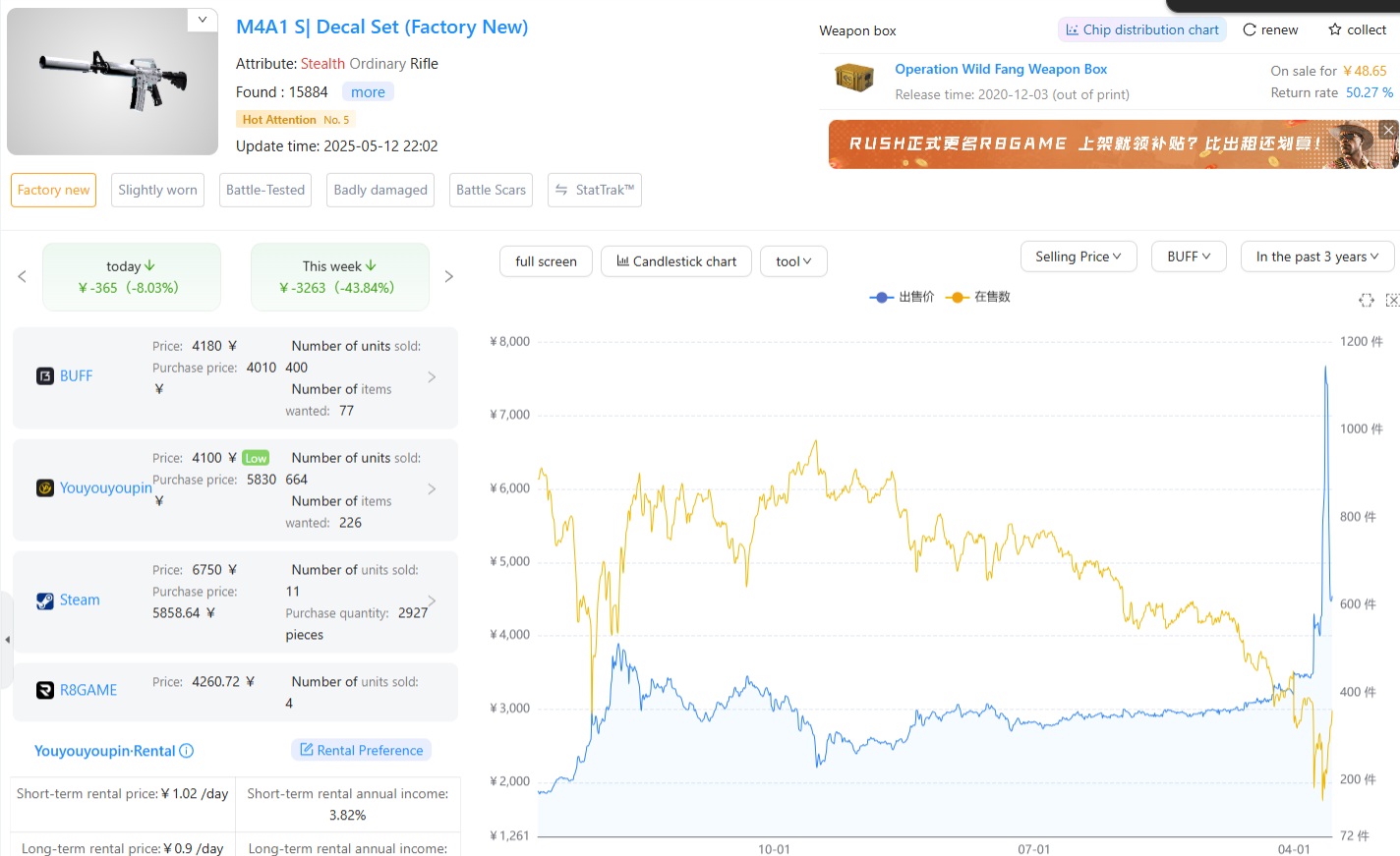The width and height of the screenshot is (1400, 856).
Task: Click the M4A1-S Decal Set title
Action: click(381, 28)
